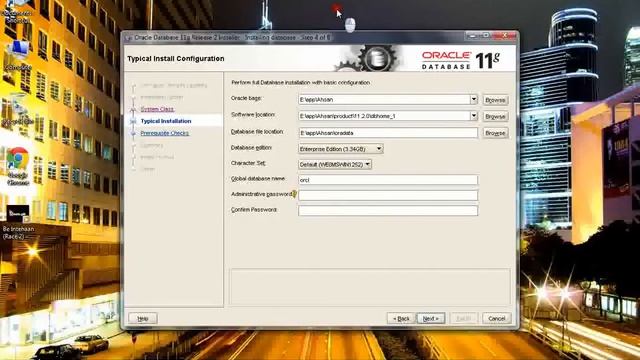
Task: Select Be Intehaan (Race 2) desktop file
Action: coord(18,222)
